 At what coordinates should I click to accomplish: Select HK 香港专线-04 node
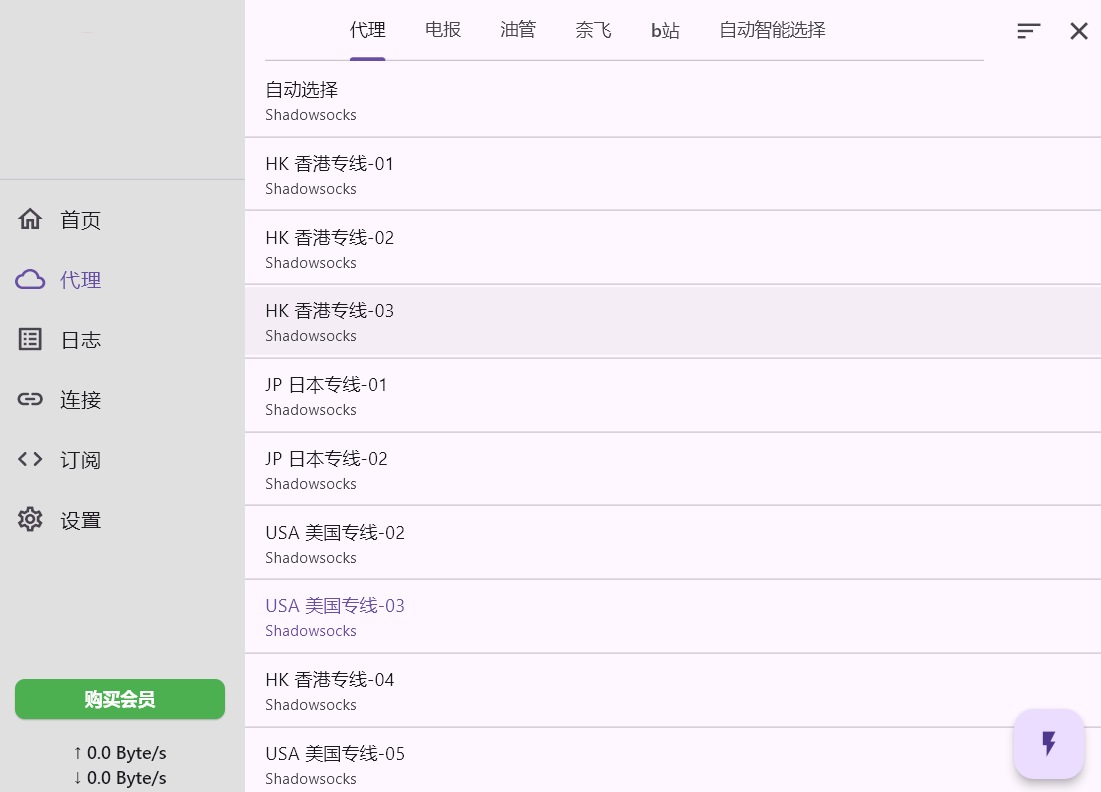[x=672, y=690]
